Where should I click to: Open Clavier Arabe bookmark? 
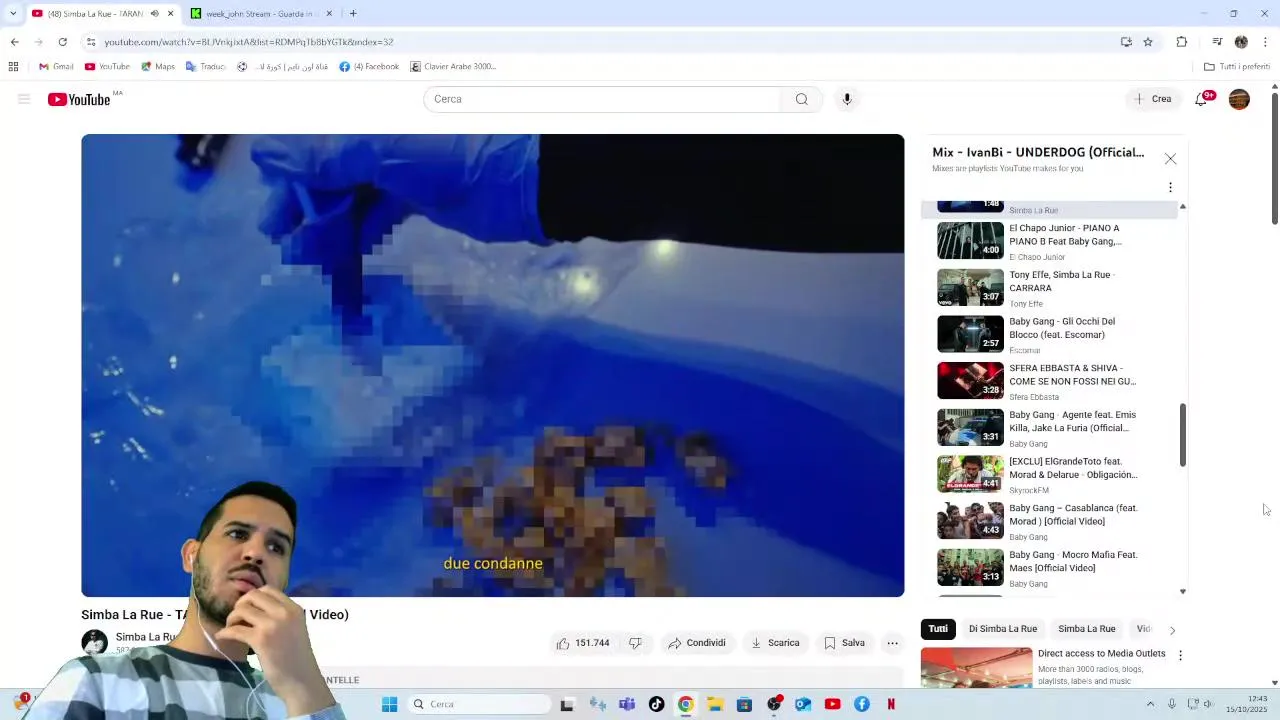[452, 67]
